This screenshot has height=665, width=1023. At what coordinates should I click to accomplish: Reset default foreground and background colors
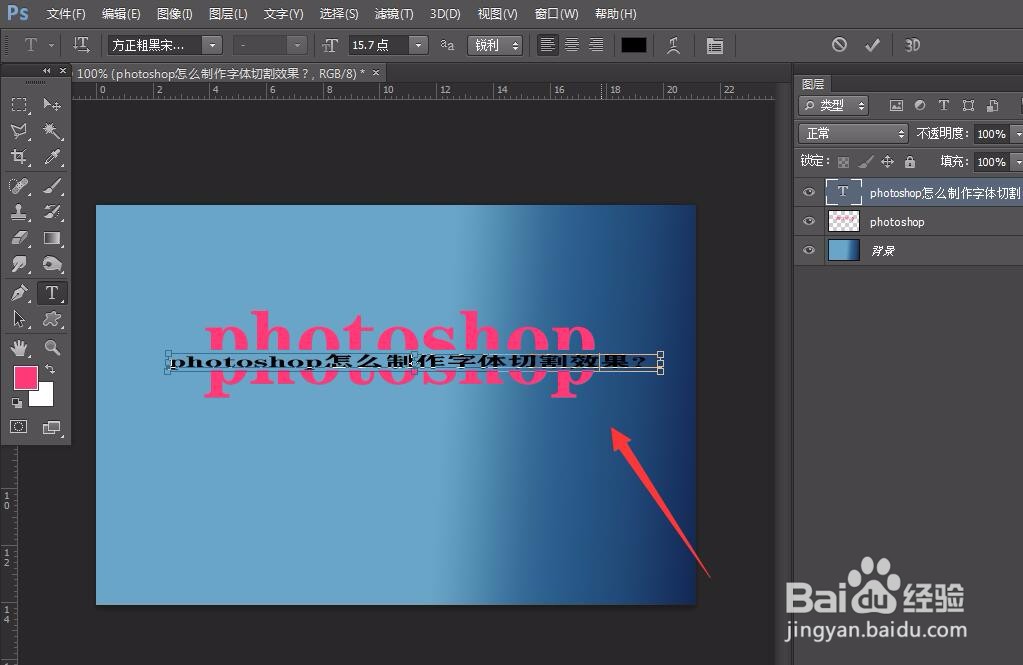coord(17,403)
